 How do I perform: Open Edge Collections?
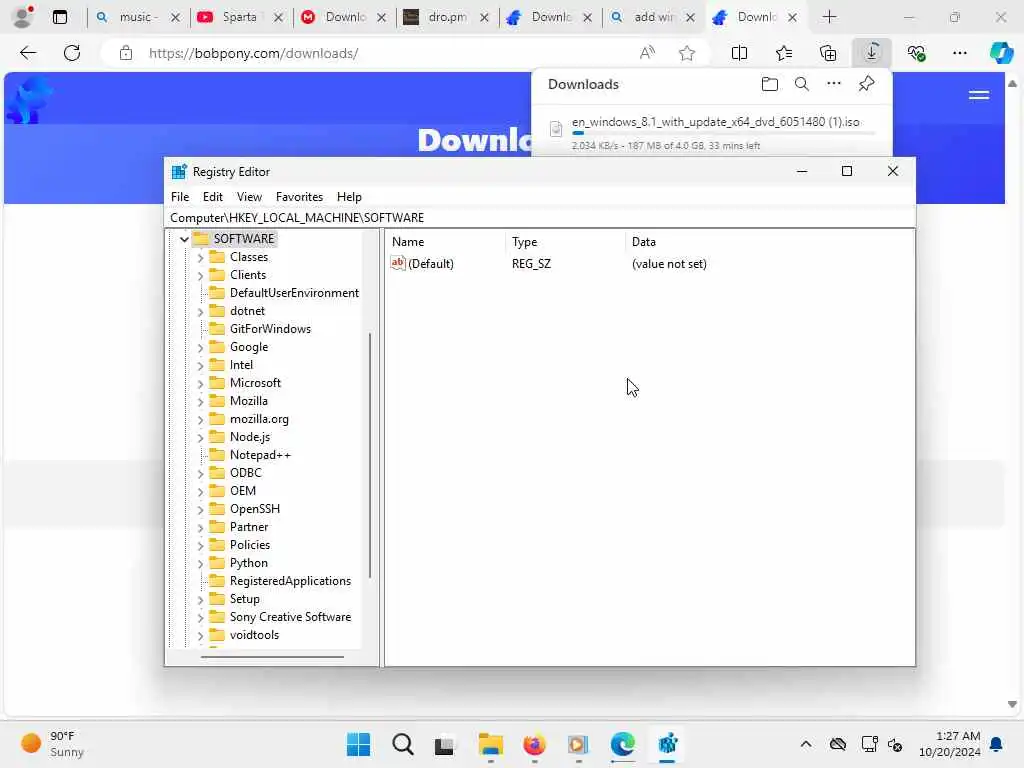[827, 53]
